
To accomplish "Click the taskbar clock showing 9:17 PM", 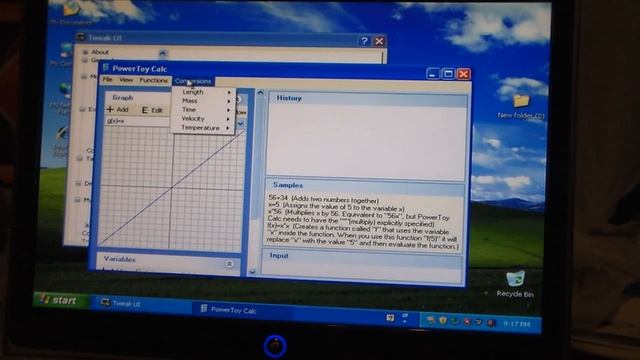I will 516,324.
